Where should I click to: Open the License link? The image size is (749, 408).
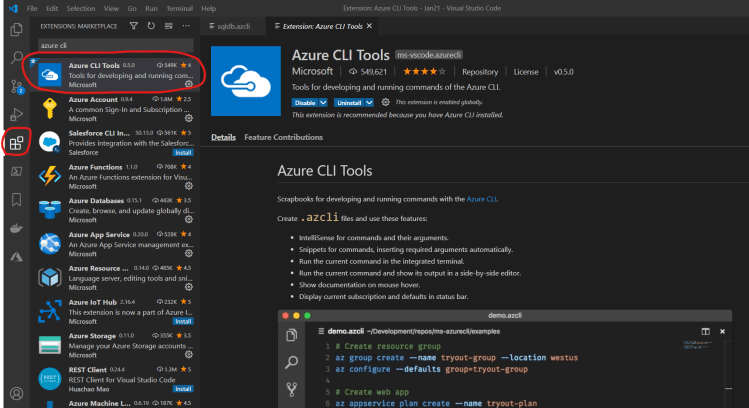tap(526, 72)
